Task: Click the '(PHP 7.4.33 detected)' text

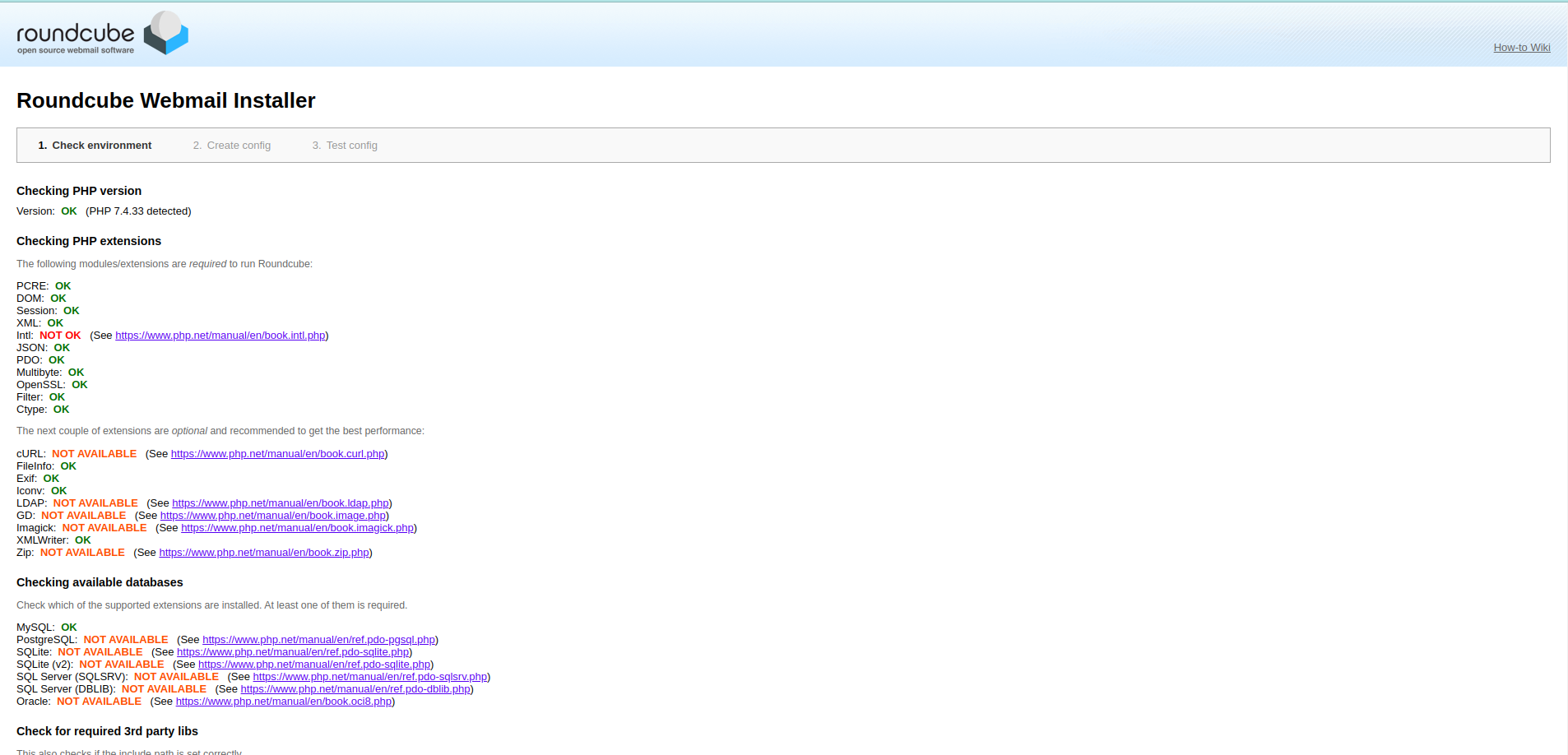Action: (138, 211)
